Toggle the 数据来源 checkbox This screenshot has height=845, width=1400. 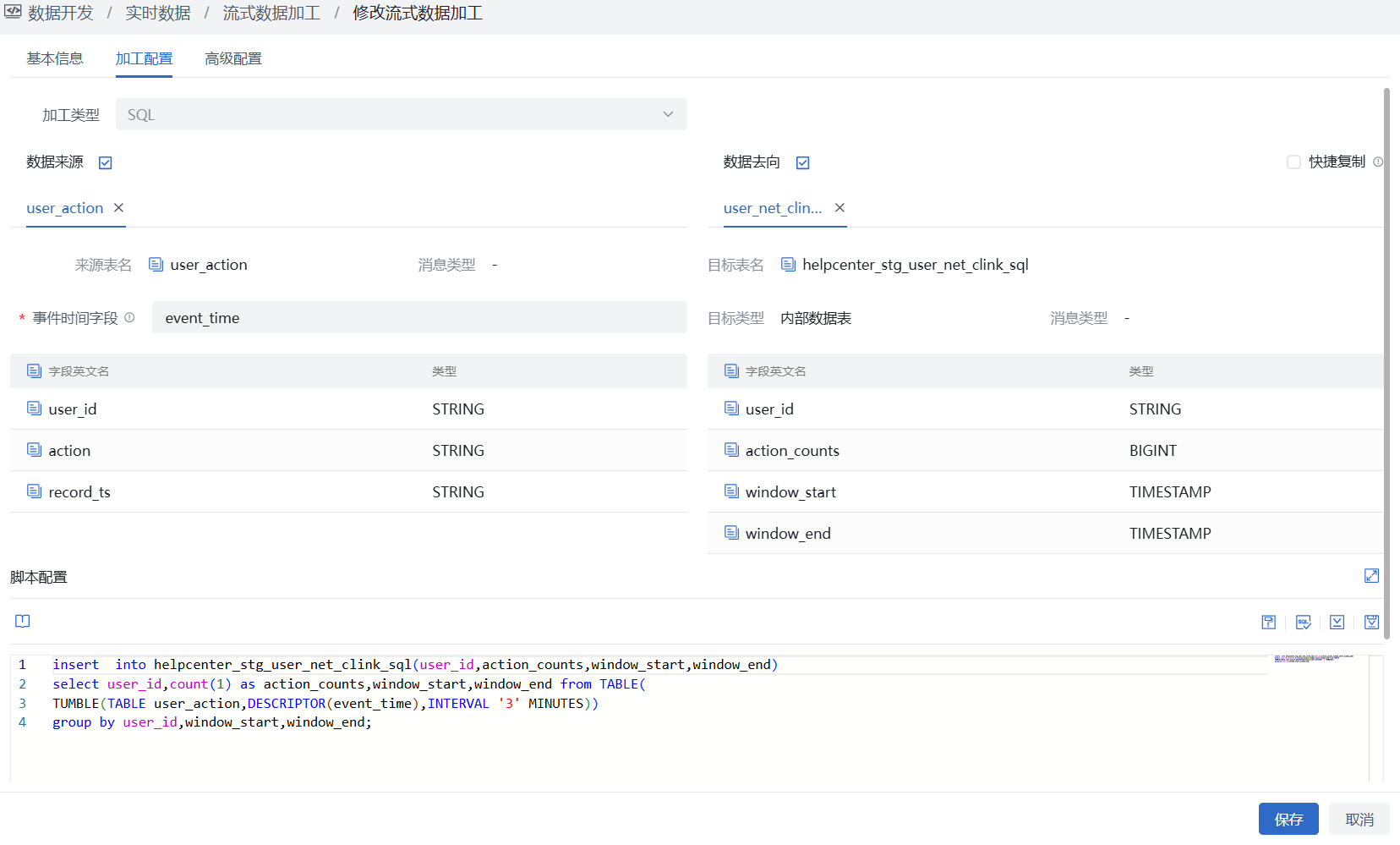point(106,162)
